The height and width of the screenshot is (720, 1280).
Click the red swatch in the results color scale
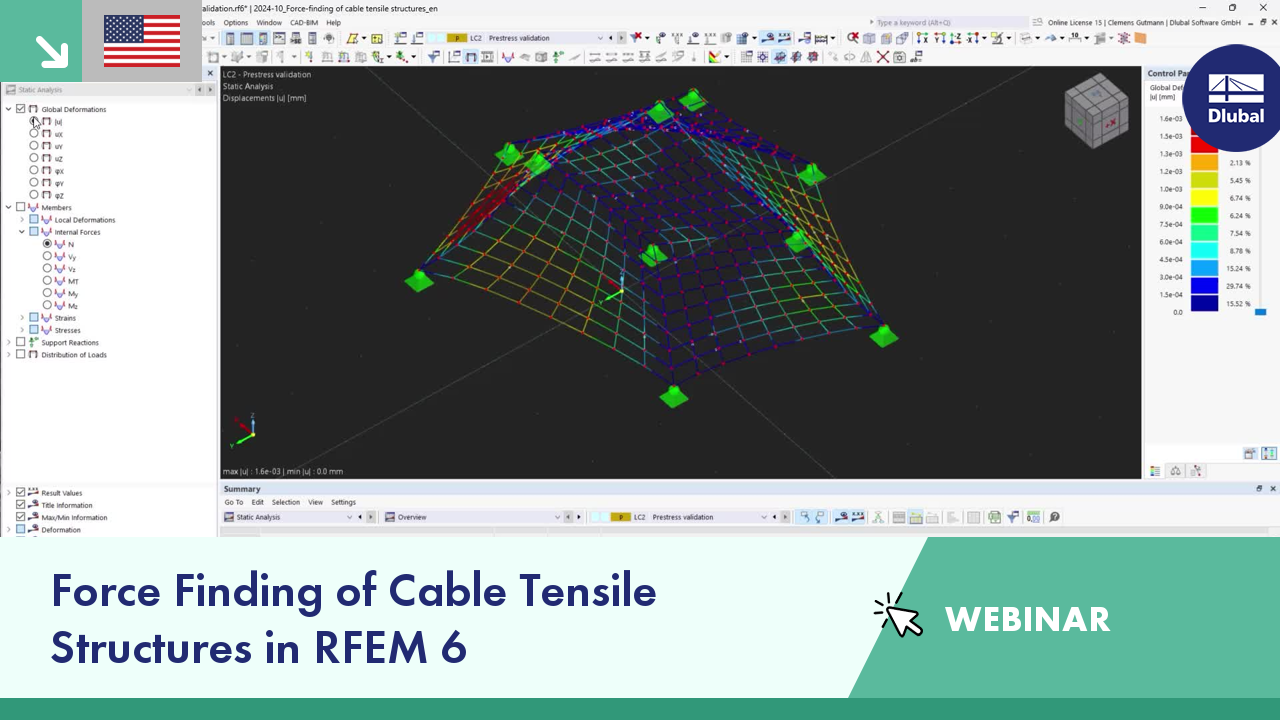[x=1203, y=145]
